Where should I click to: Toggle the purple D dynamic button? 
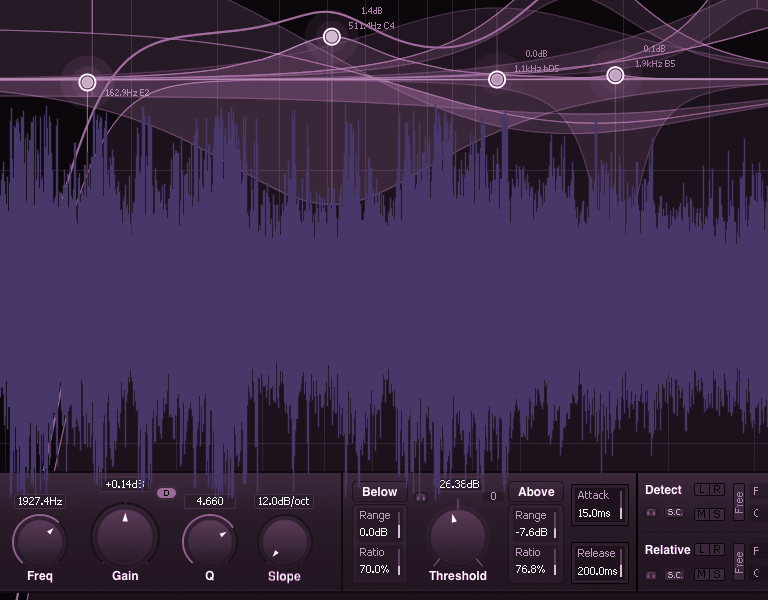tap(166, 493)
